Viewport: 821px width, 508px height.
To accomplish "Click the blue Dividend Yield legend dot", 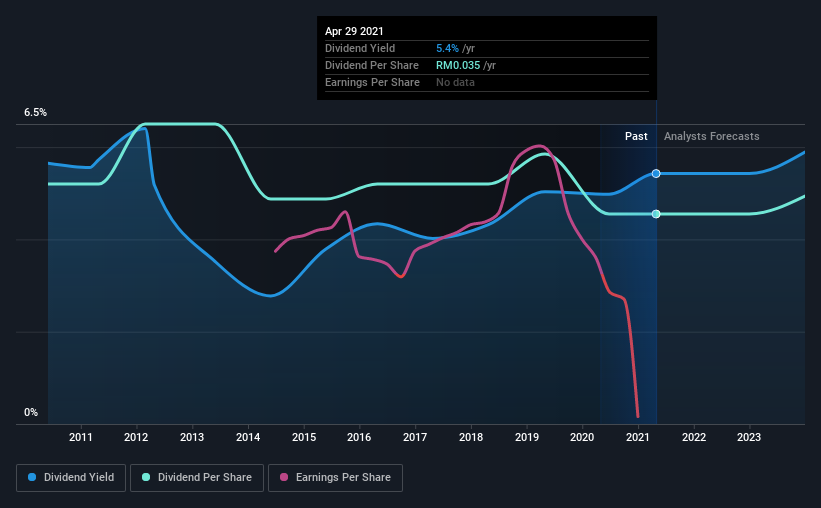I will click(x=32, y=477).
